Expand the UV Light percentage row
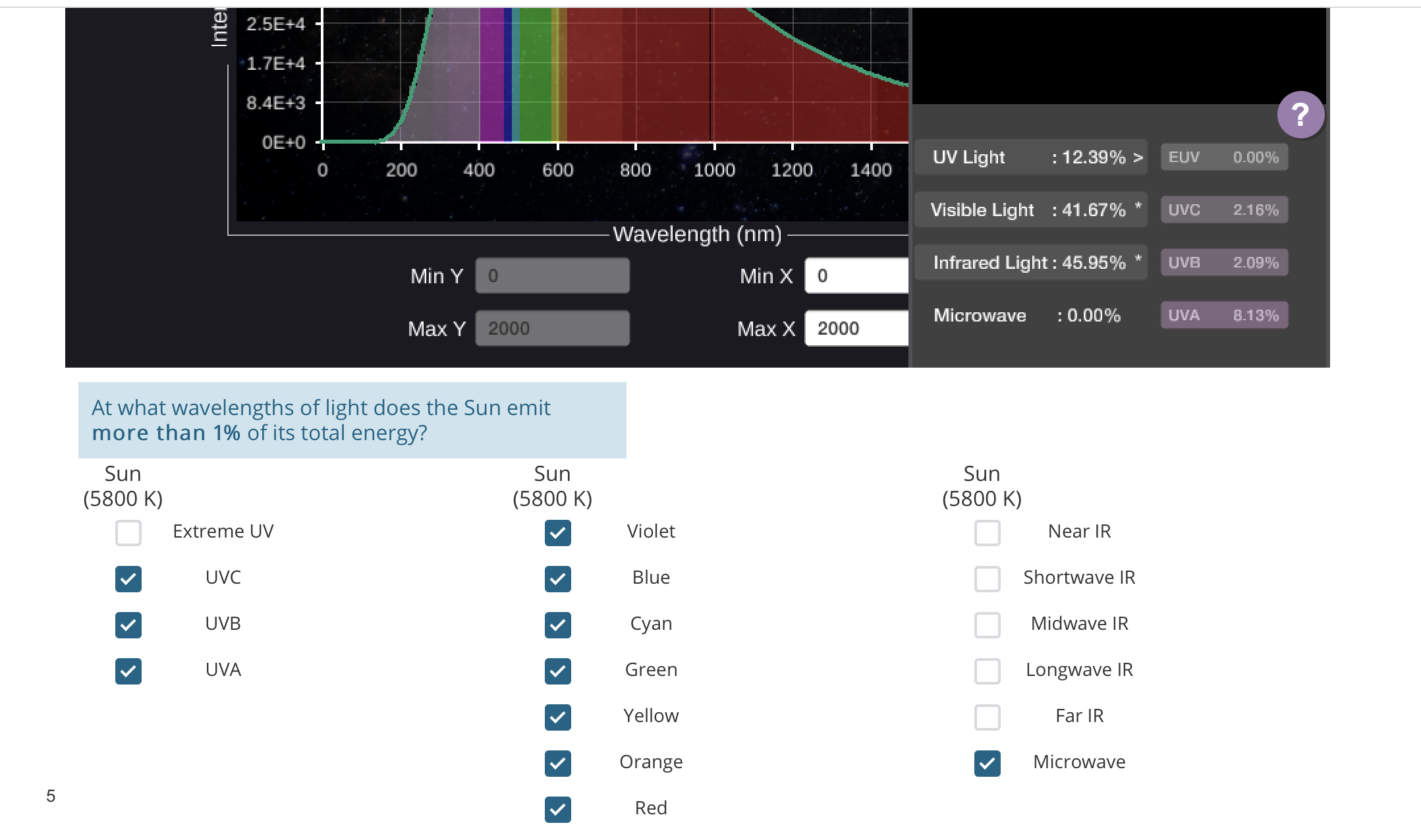The image size is (1421, 840). 1030,157
